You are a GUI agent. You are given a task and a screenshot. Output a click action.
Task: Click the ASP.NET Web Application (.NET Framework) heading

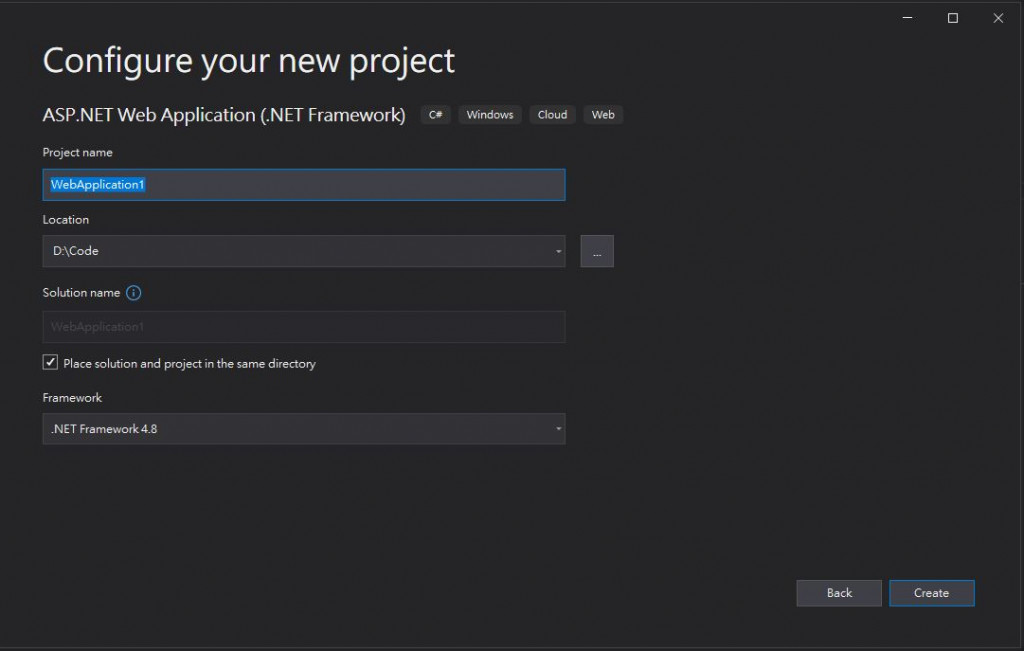224,115
